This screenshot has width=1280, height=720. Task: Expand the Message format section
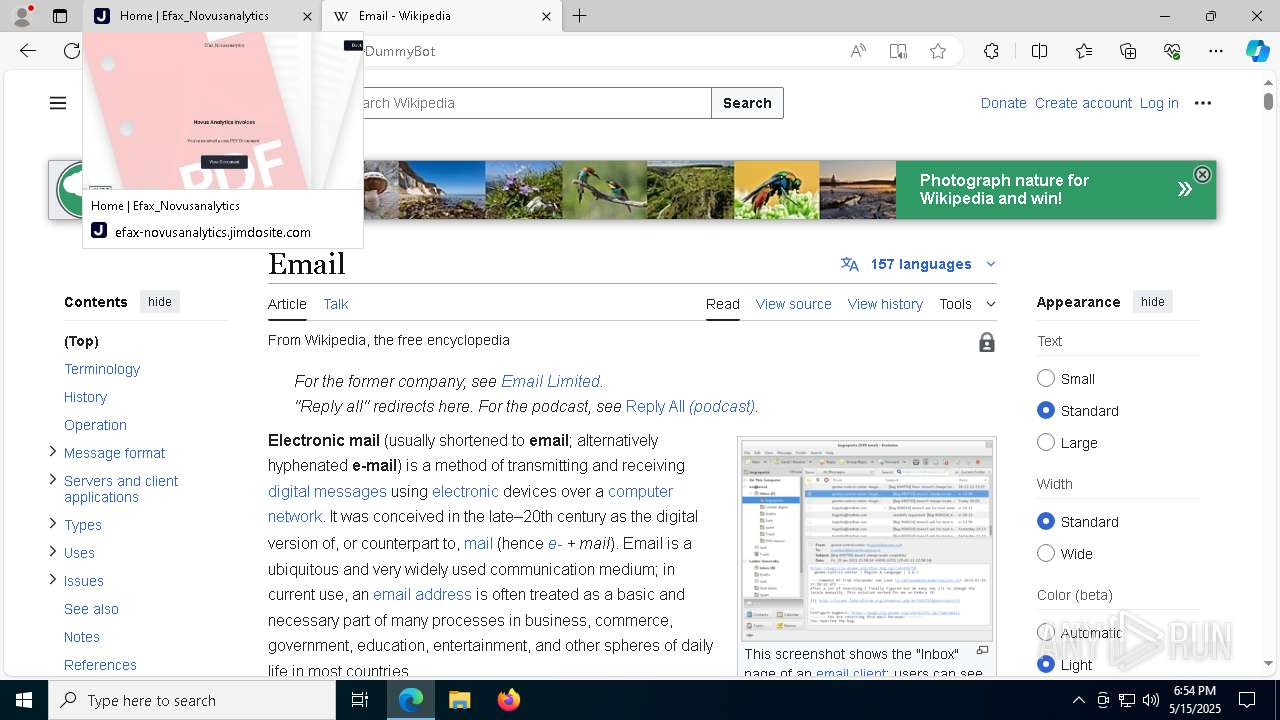[x=53, y=452]
